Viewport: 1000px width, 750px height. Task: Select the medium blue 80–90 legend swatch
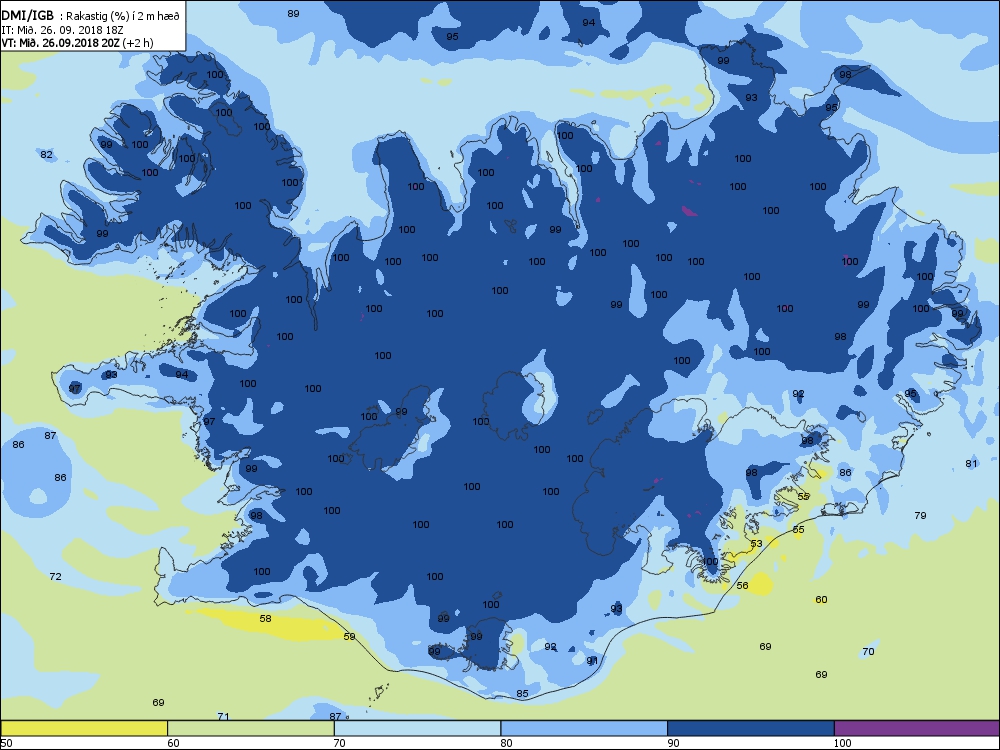pos(584,728)
